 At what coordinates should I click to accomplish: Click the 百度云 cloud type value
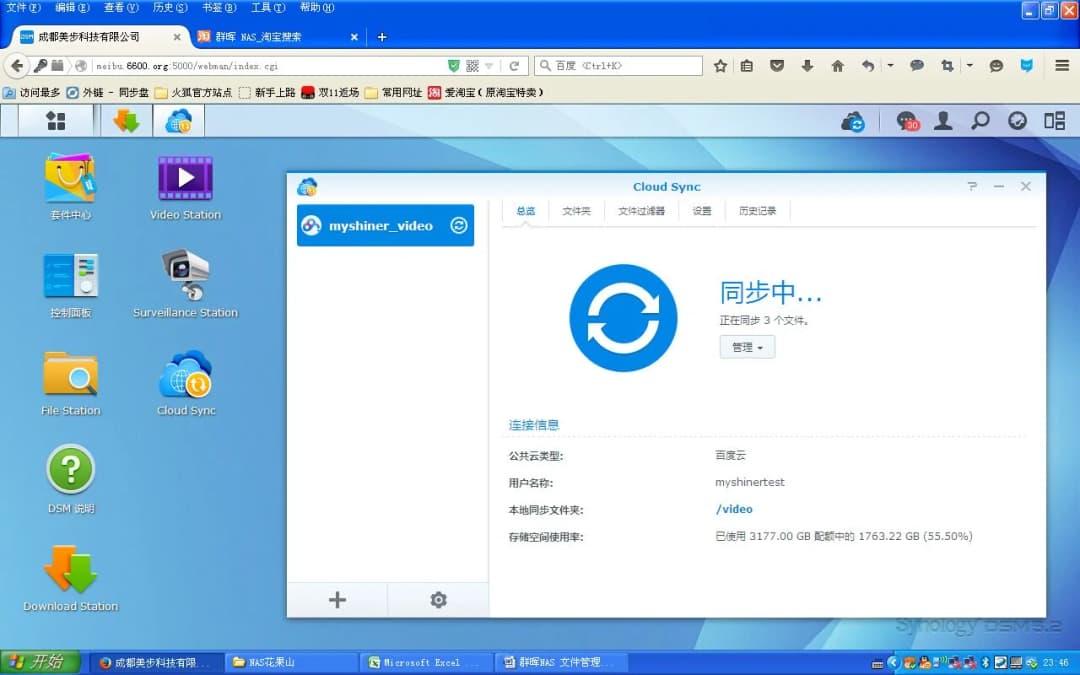[730, 455]
